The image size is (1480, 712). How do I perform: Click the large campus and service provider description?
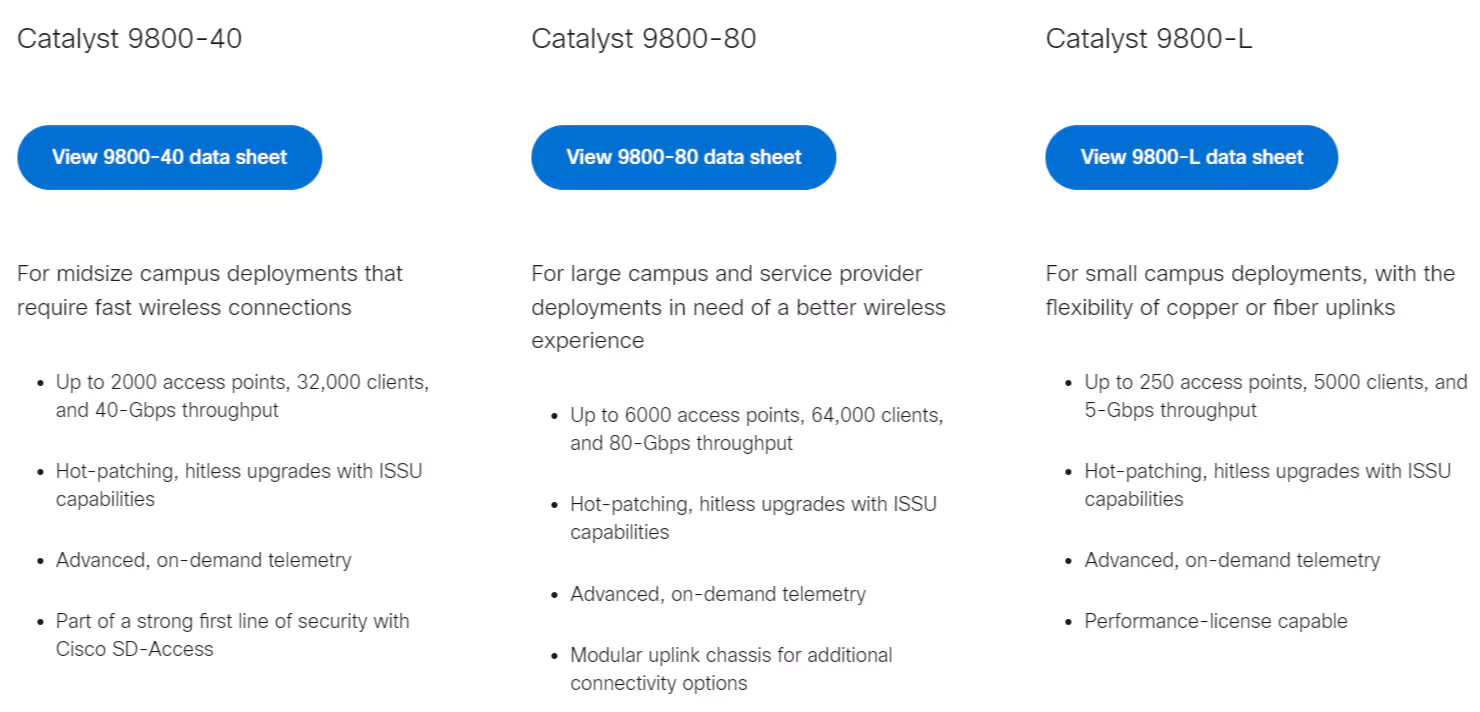pyautogui.click(x=737, y=307)
